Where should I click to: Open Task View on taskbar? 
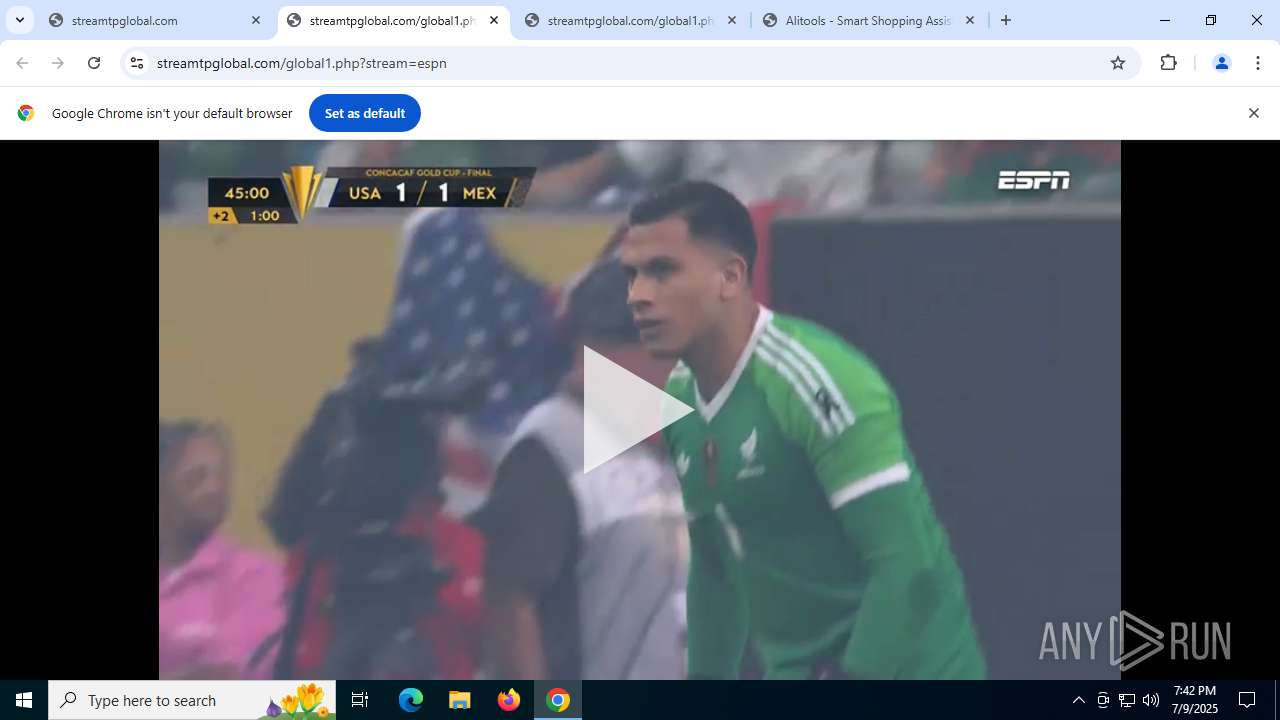coord(360,700)
